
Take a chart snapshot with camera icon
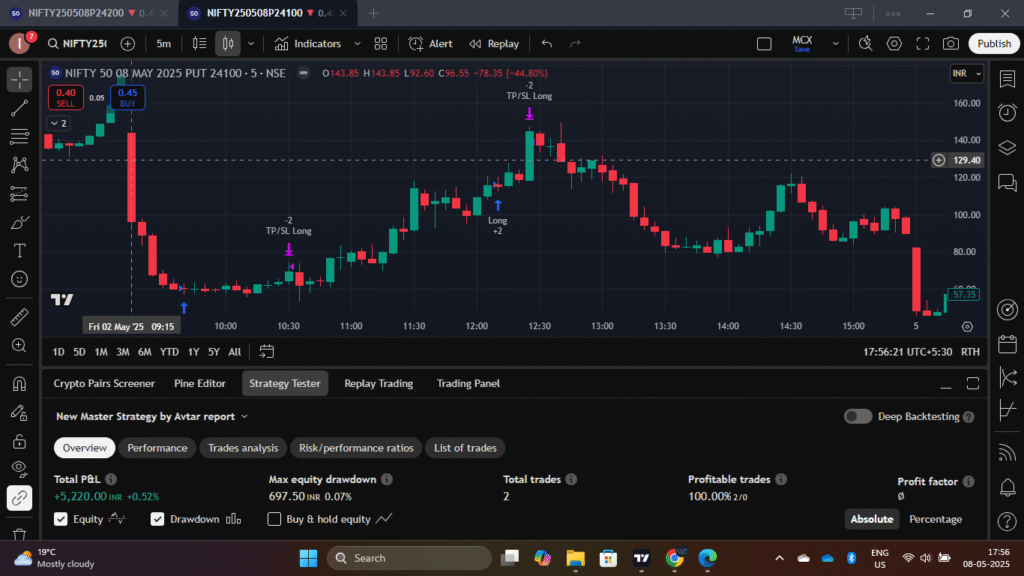pyautogui.click(x=951, y=44)
